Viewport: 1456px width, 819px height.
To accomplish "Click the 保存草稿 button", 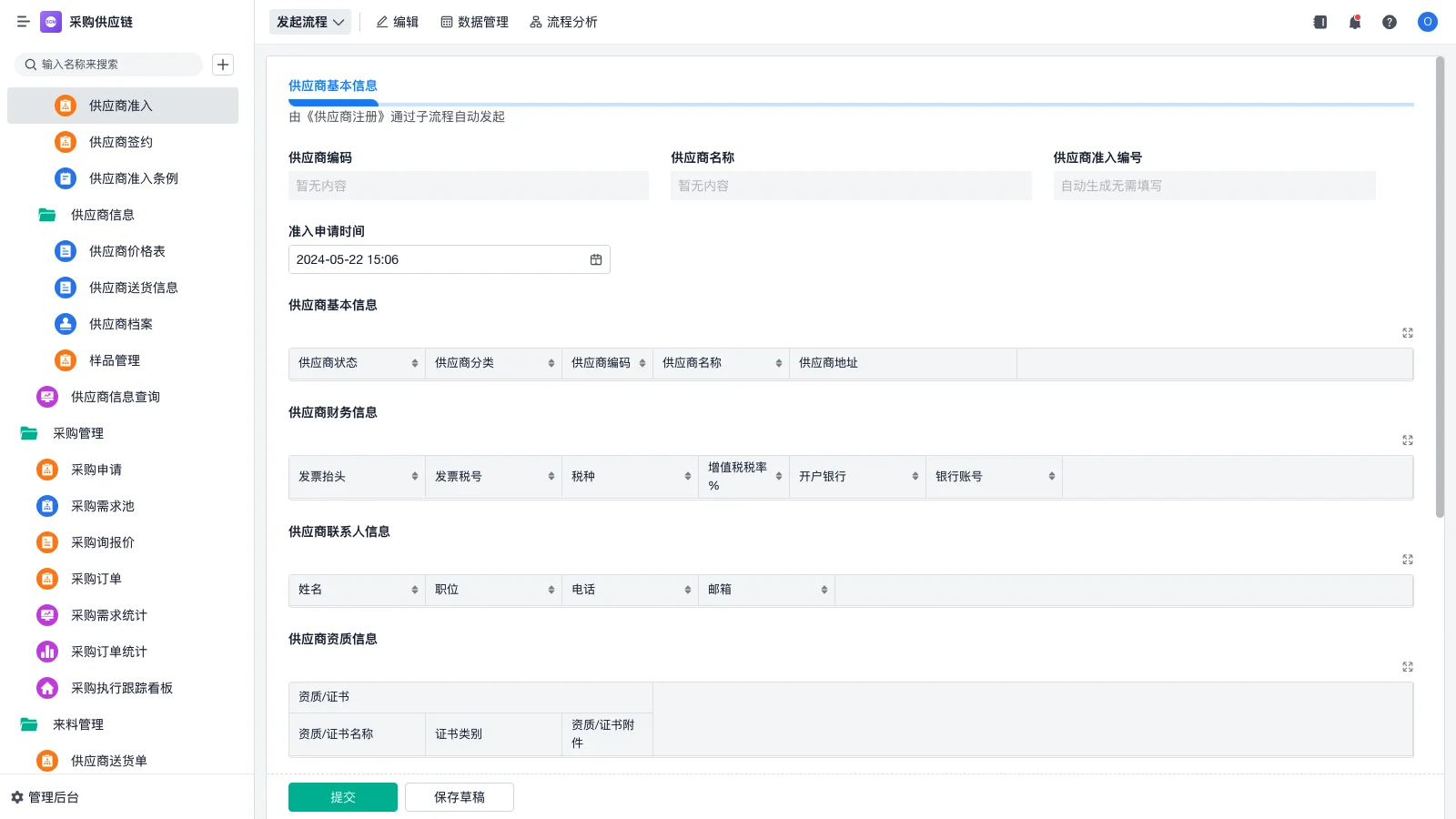I will tap(460, 797).
